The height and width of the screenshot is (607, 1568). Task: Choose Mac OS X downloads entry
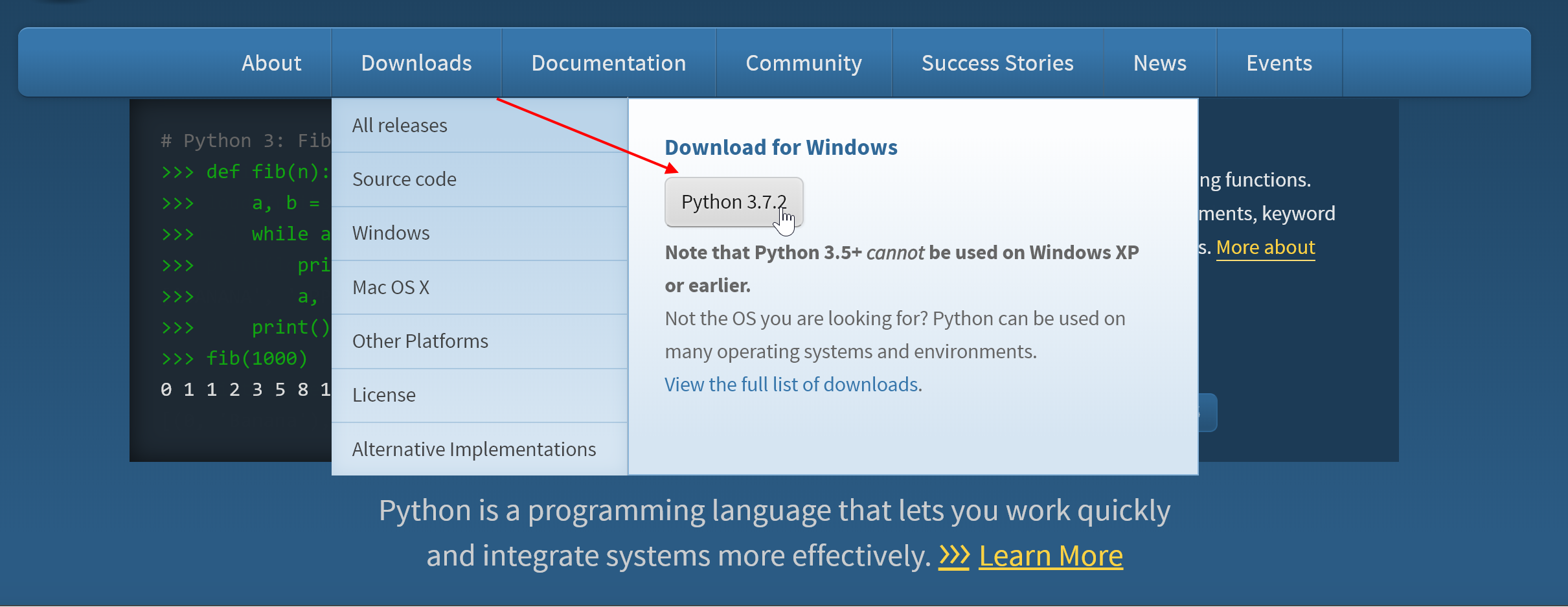(479, 288)
